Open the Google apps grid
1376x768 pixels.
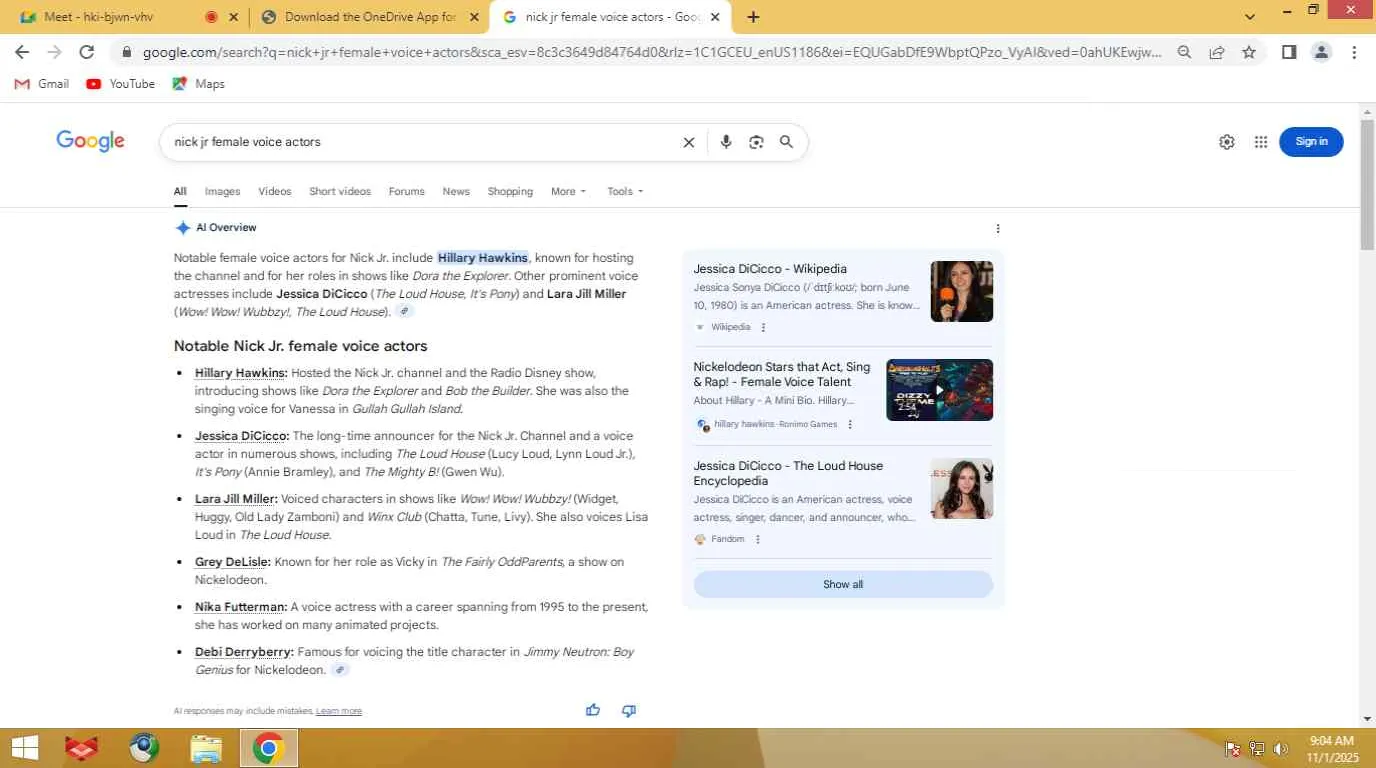point(1261,142)
